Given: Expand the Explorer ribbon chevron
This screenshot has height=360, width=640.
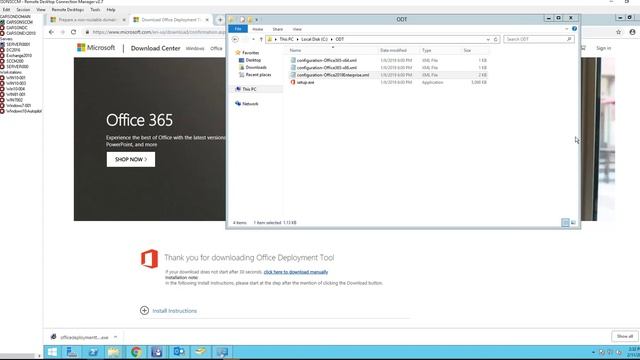Looking at the screenshot, I should click(567, 29).
